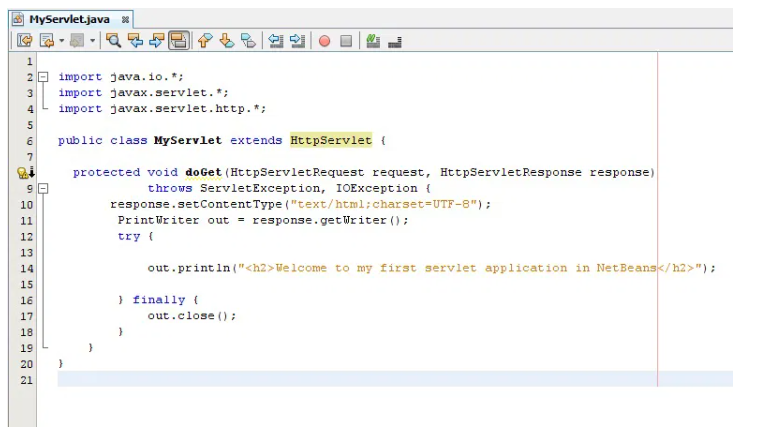Stop Macro Recording square button
The image size is (771, 427).
tap(346, 41)
